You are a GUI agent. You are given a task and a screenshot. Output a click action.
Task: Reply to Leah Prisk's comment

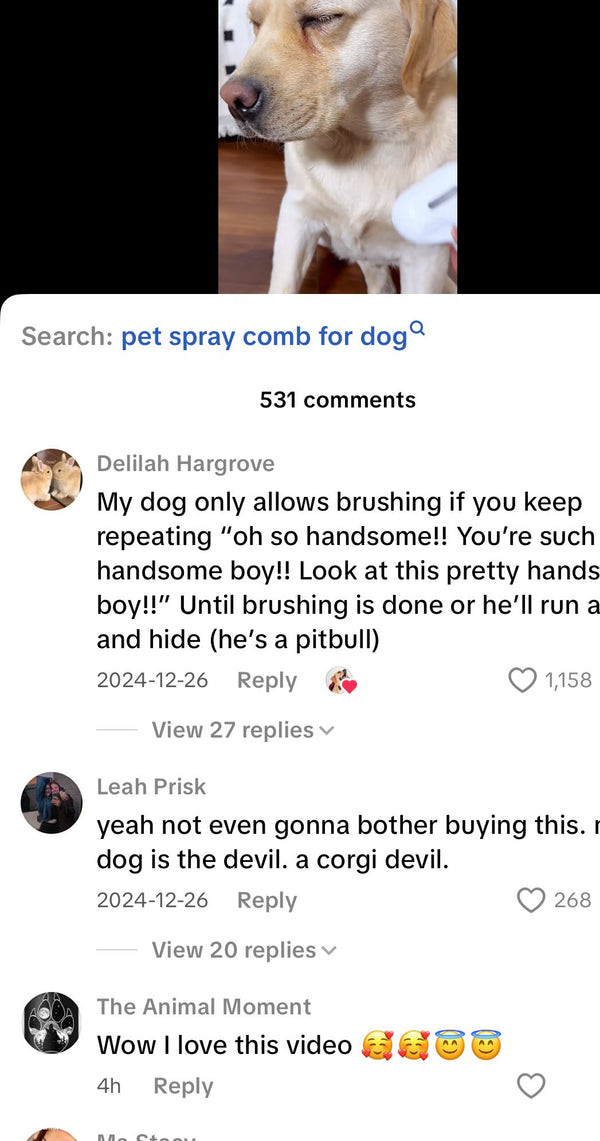pyautogui.click(x=267, y=900)
